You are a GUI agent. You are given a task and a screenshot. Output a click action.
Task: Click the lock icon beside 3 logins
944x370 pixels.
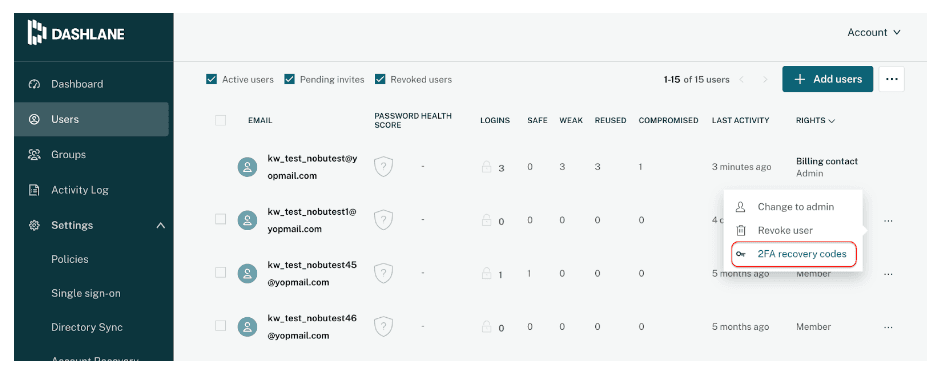[x=486, y=167]
